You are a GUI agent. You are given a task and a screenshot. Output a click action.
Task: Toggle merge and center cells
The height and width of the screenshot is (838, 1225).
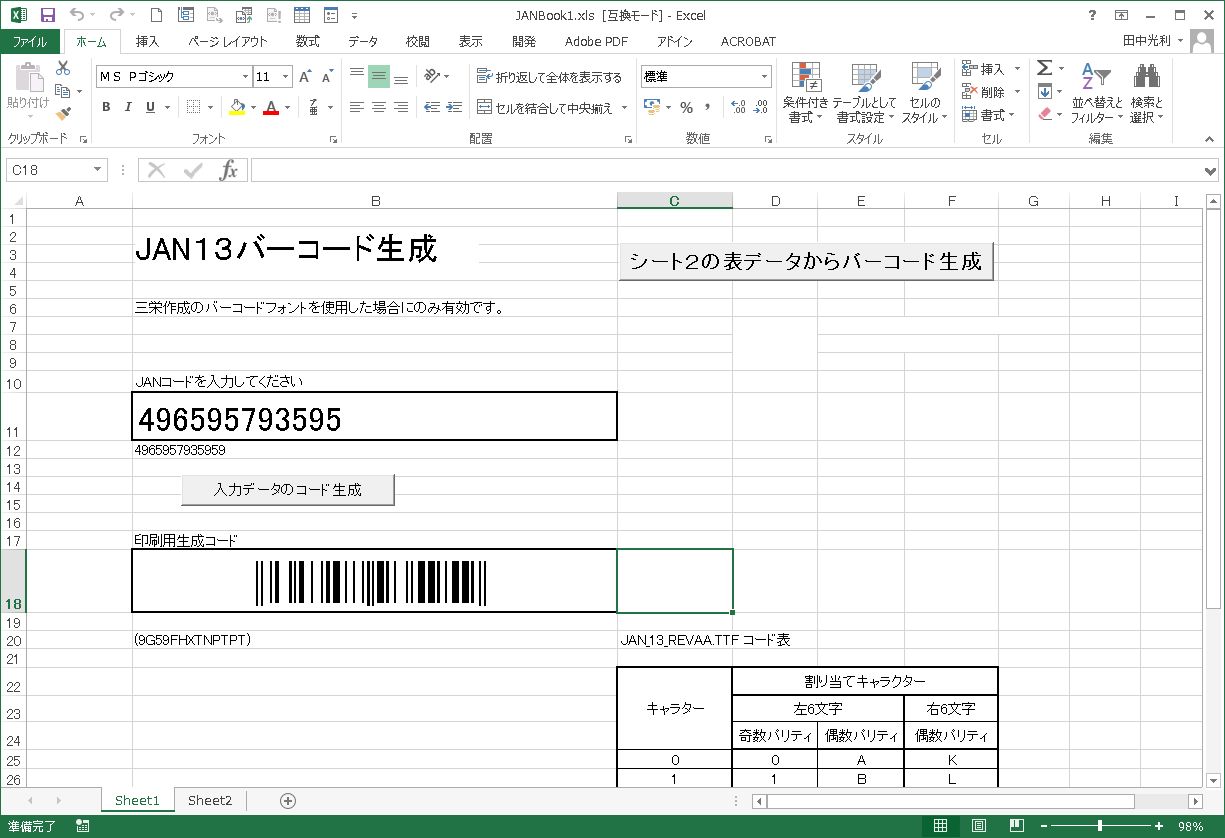pos(544,107)
